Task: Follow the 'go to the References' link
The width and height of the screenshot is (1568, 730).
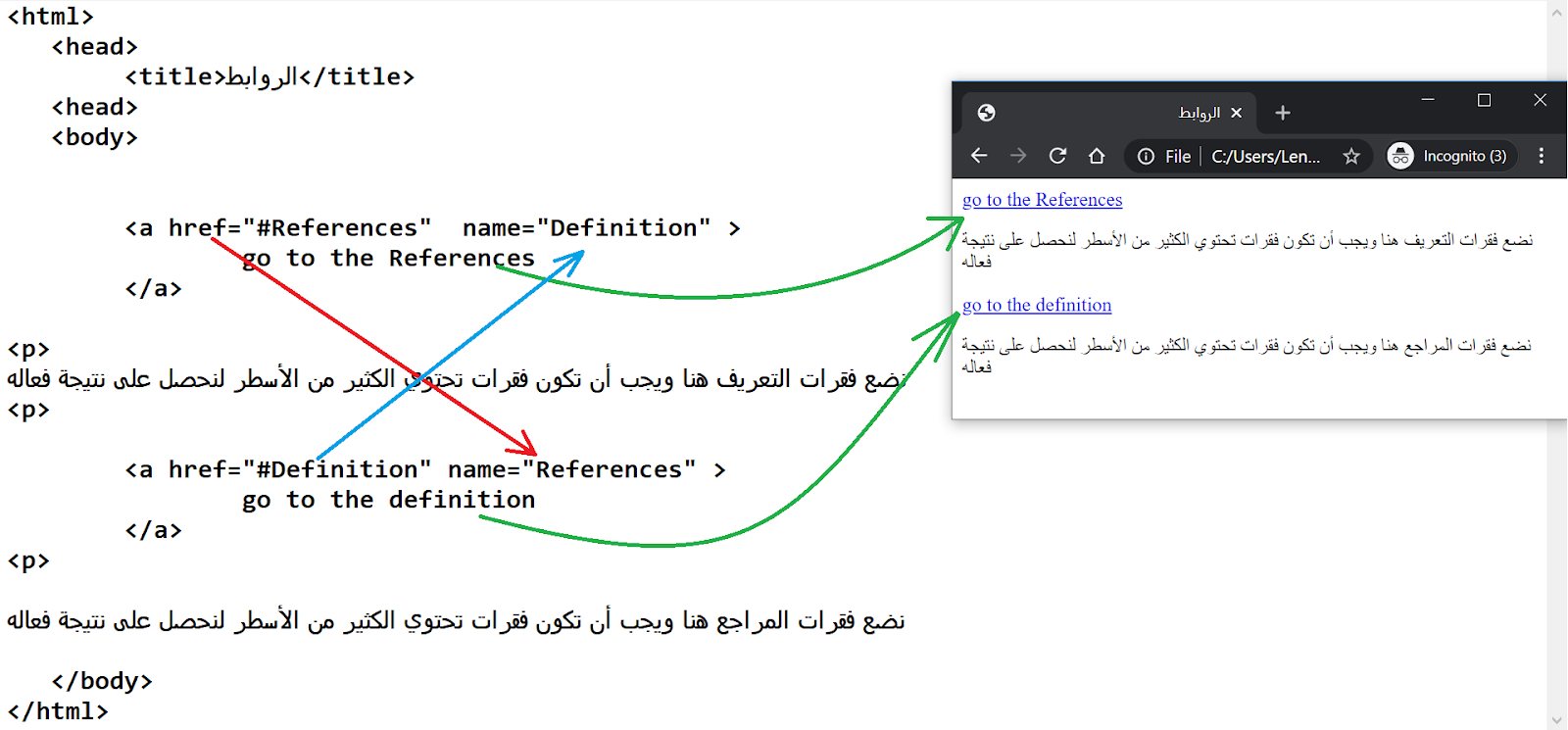Action: 1042,200
